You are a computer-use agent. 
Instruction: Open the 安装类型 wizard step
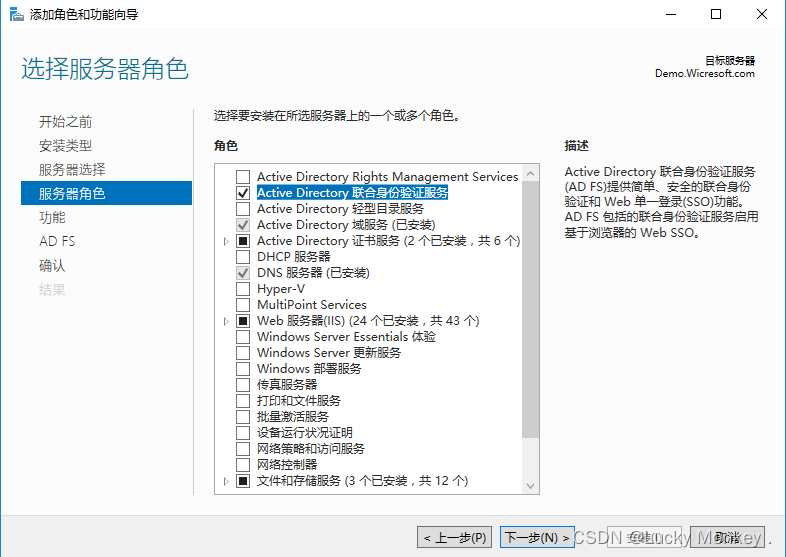tap(65, 145)
